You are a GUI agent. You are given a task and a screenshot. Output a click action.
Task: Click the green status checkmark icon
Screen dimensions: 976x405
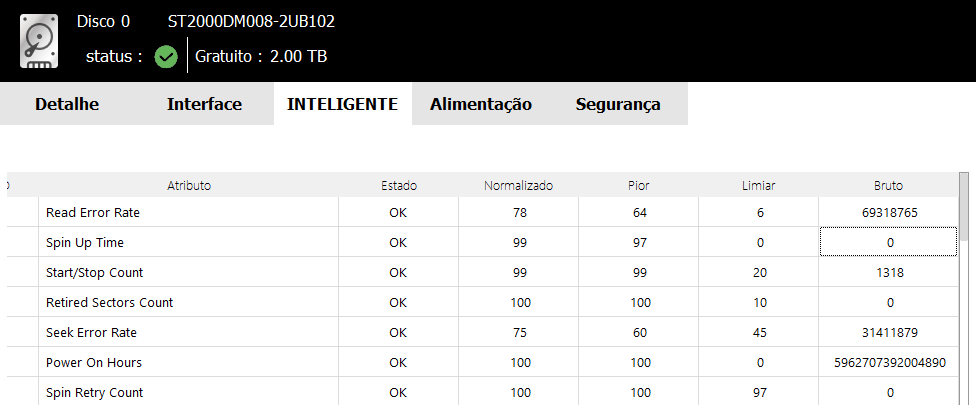(166, 57)
